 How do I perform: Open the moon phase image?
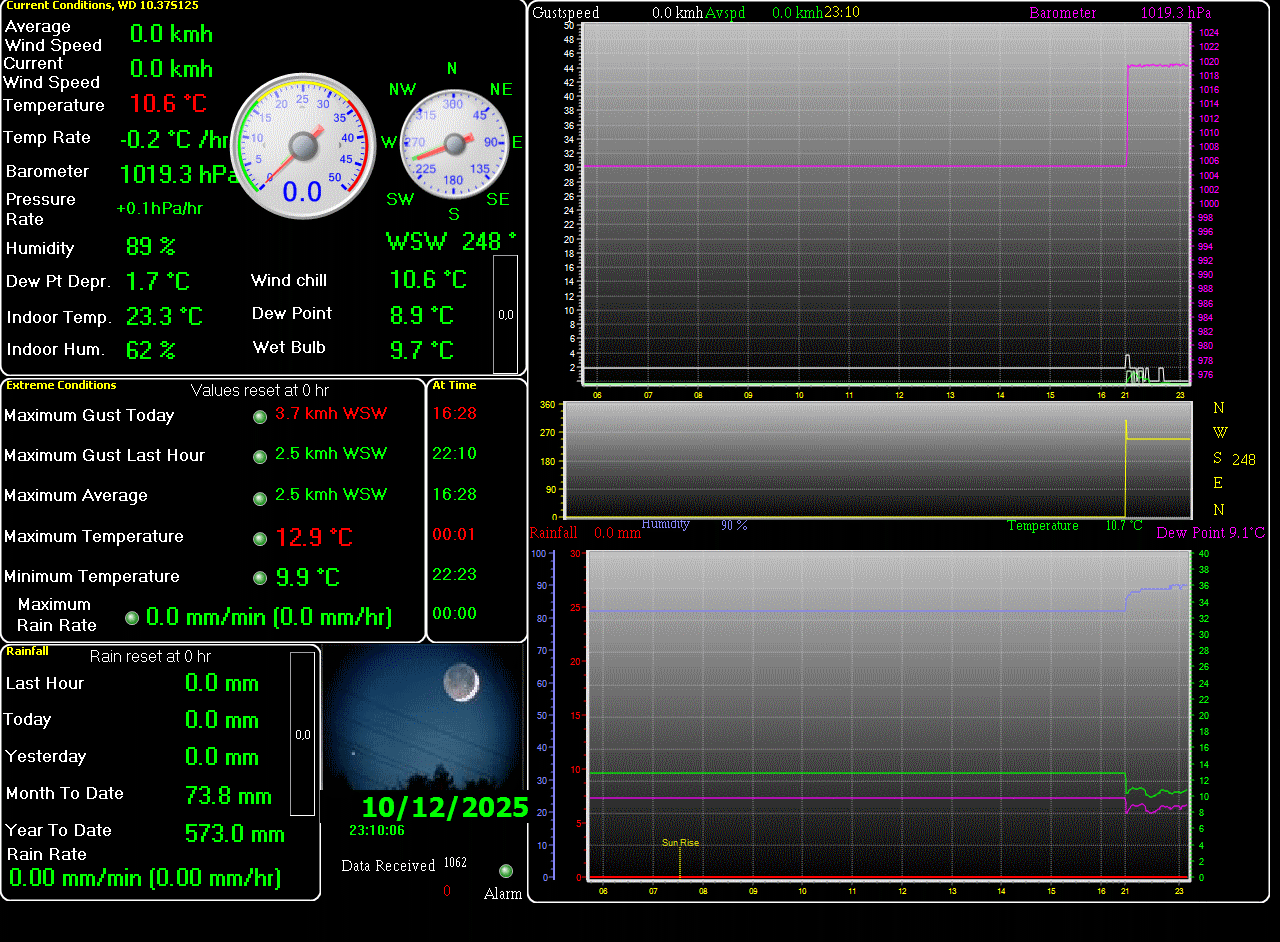coord(424,716)
